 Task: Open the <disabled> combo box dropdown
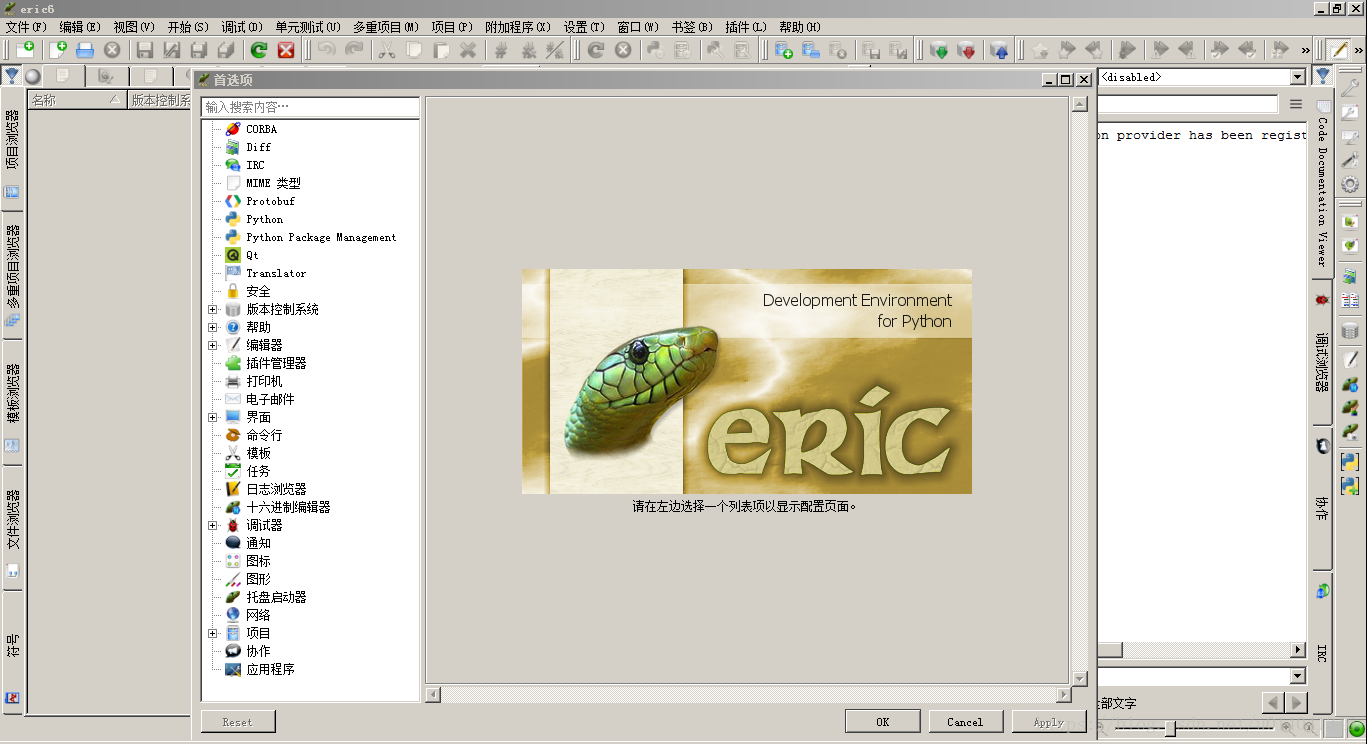[1297, 77]
